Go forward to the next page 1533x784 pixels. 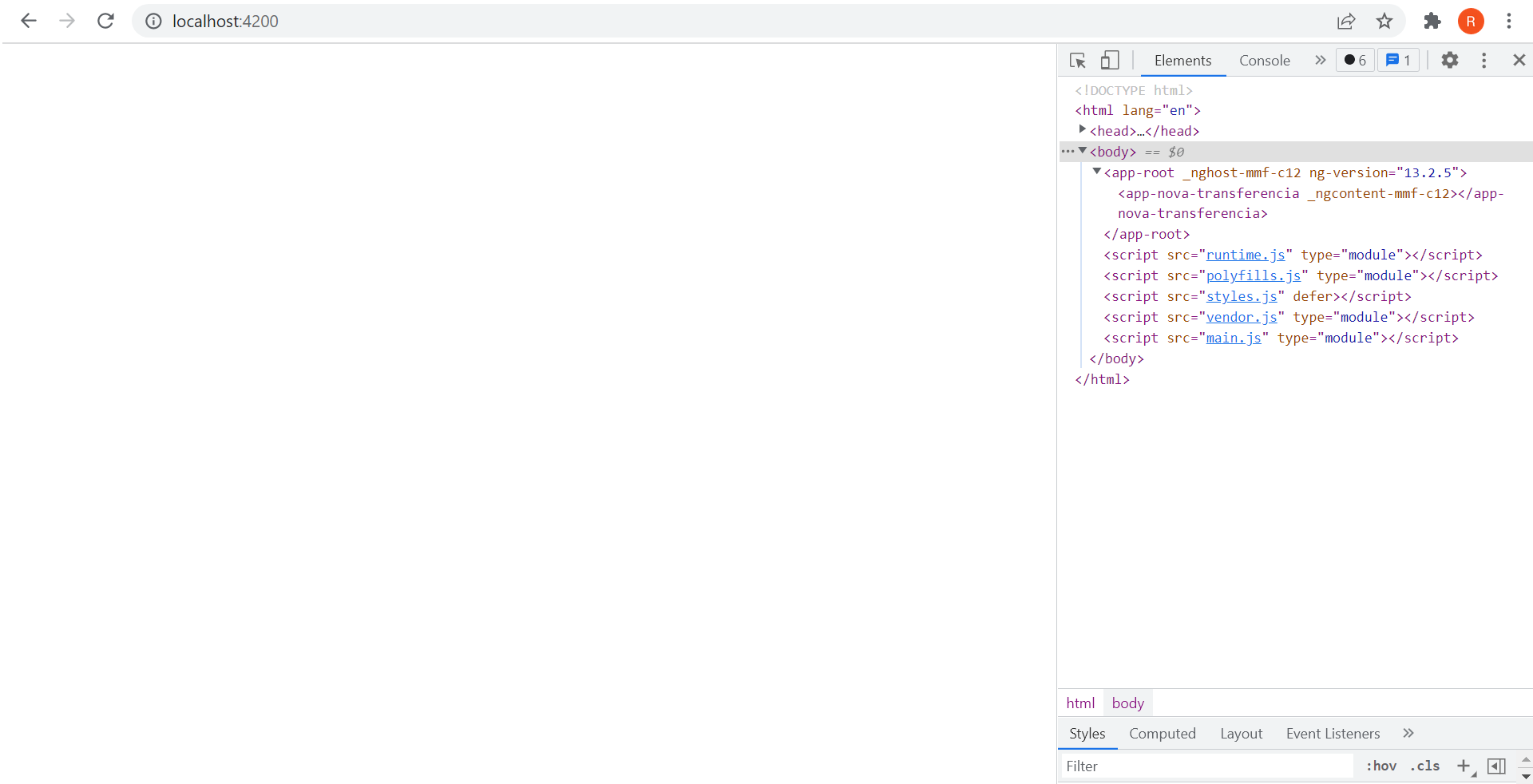click(67, 21)
